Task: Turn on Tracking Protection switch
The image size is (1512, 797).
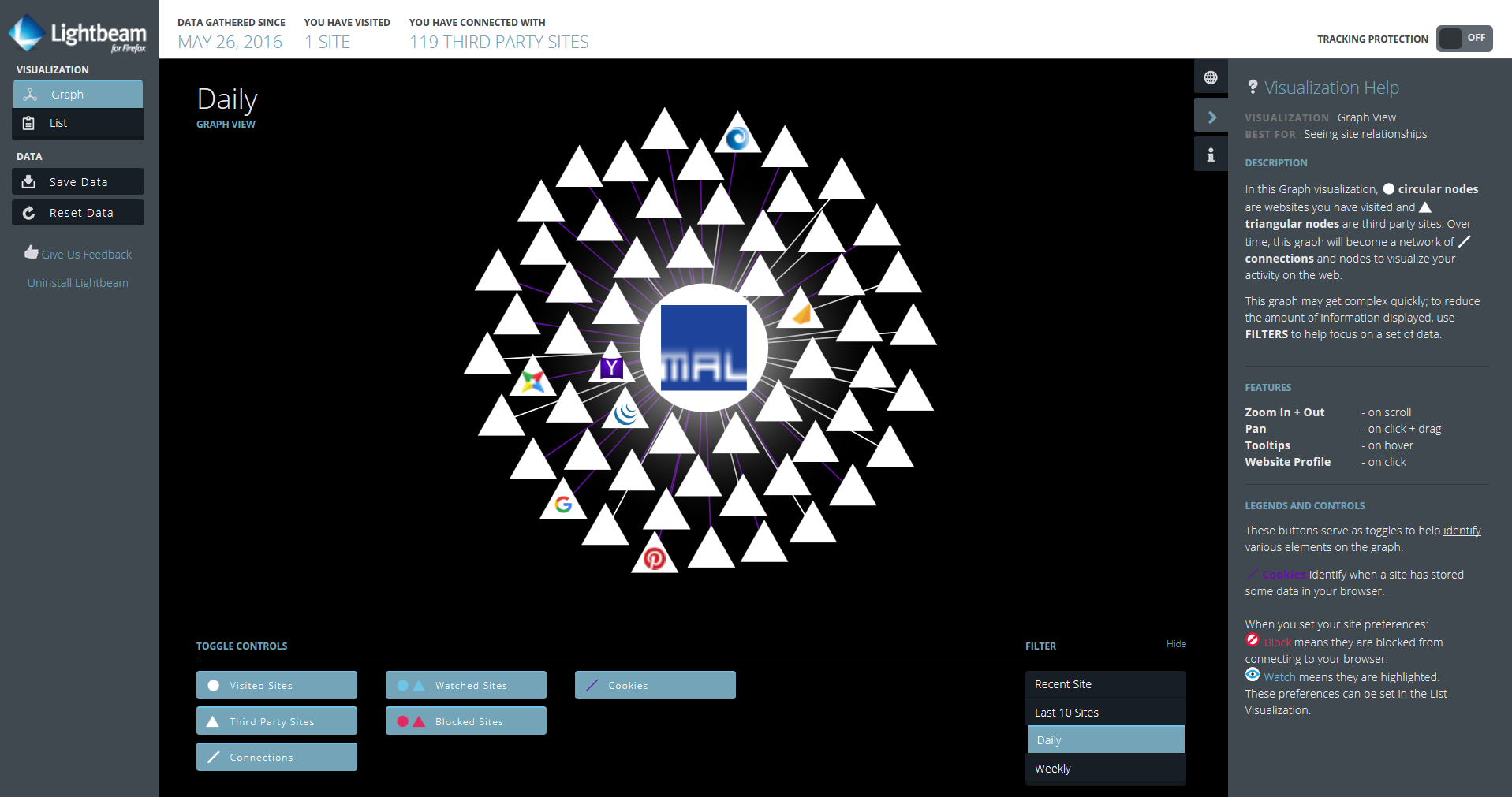Action: (1464, 38)
